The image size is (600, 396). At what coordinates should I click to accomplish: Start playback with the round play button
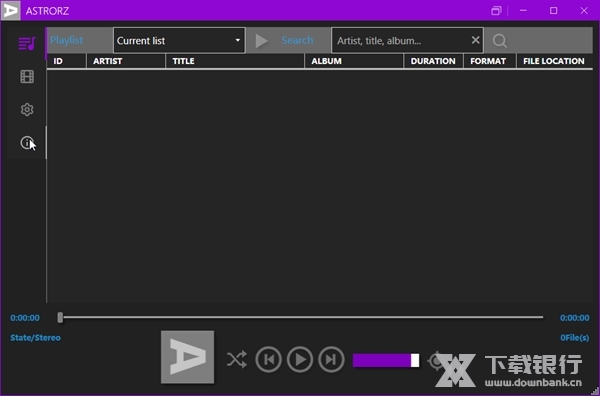click(300, 359)
